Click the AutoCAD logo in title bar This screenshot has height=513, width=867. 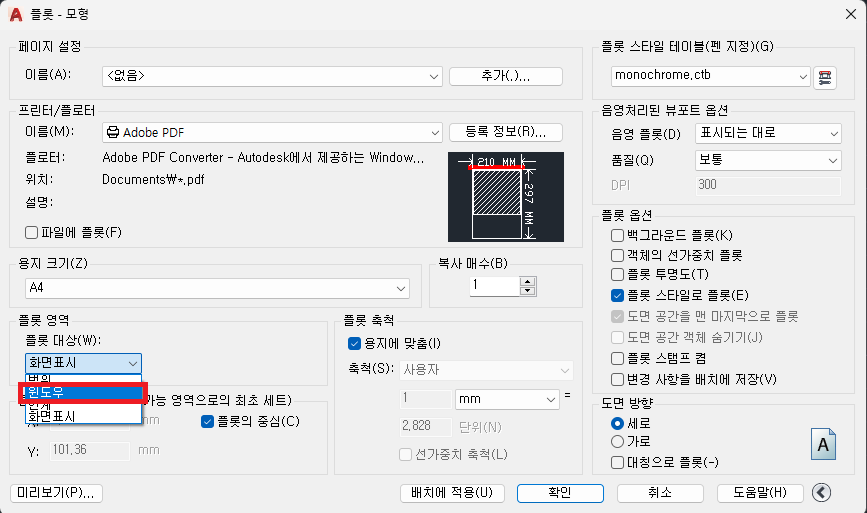pyautogui.click(x=17, y=14)
